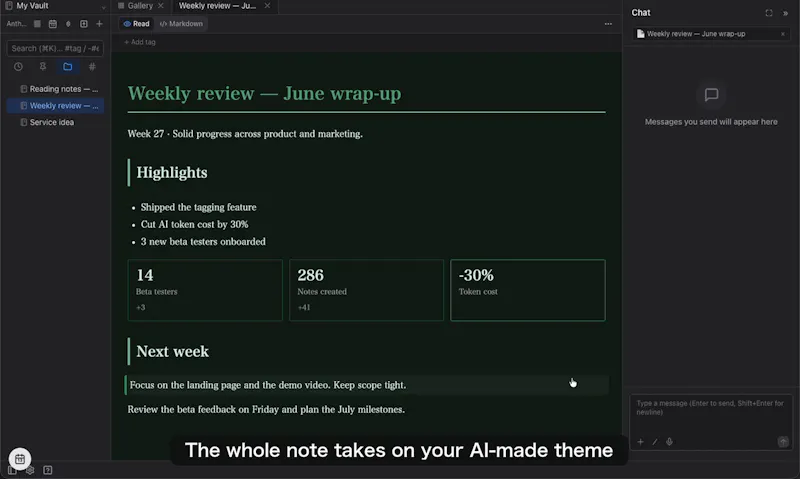The height and width of the screenshot is (479, 800).
Task: Click the Beta testers 14 stat card
Action: (205, 290)
